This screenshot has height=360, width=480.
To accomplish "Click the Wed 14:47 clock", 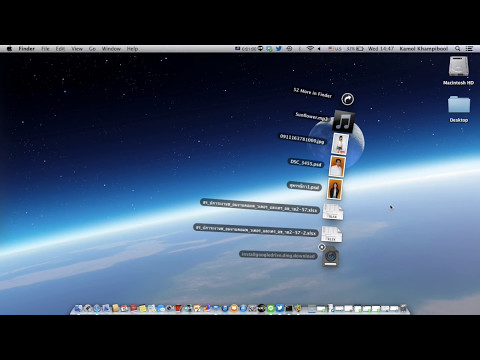I will pyautogui.click(x=381, y=49).
